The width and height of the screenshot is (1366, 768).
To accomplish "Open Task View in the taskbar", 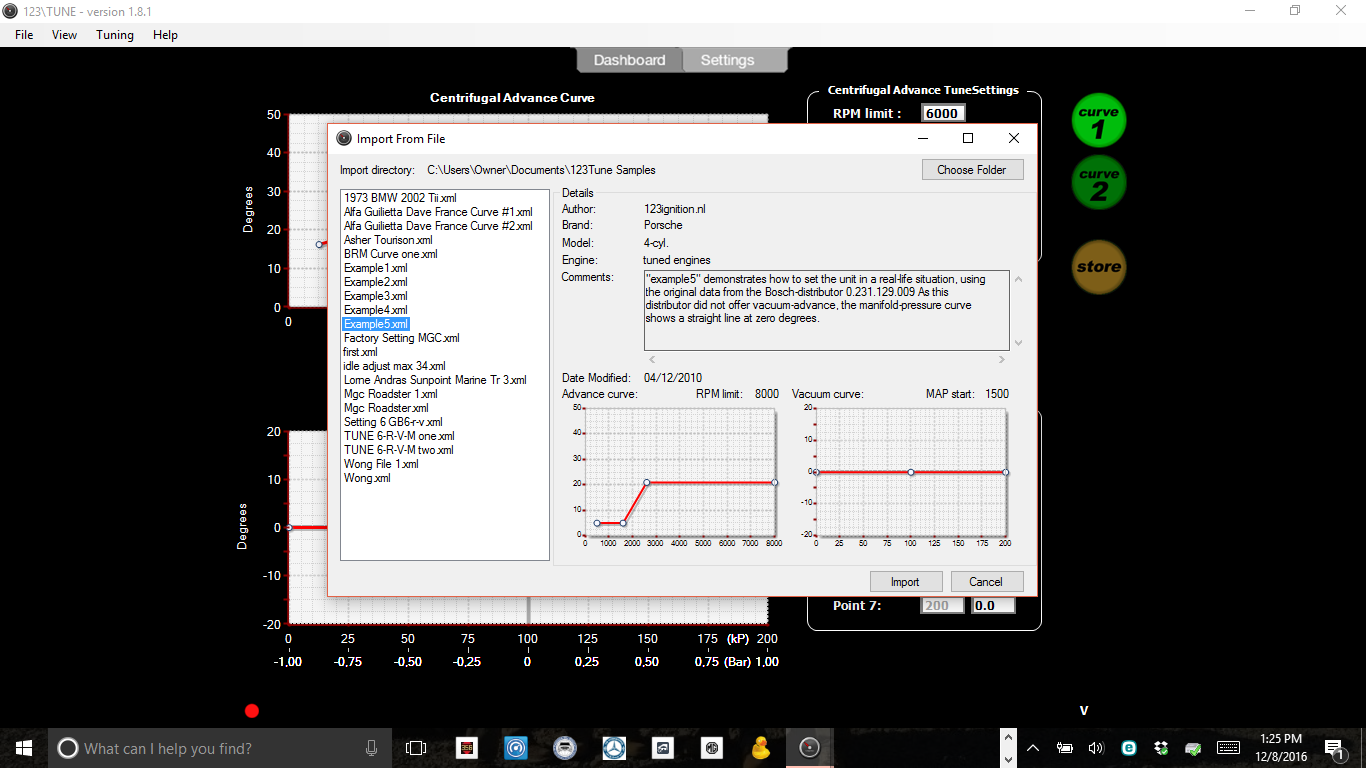I will pyautogui.click(x=416, y=748).
